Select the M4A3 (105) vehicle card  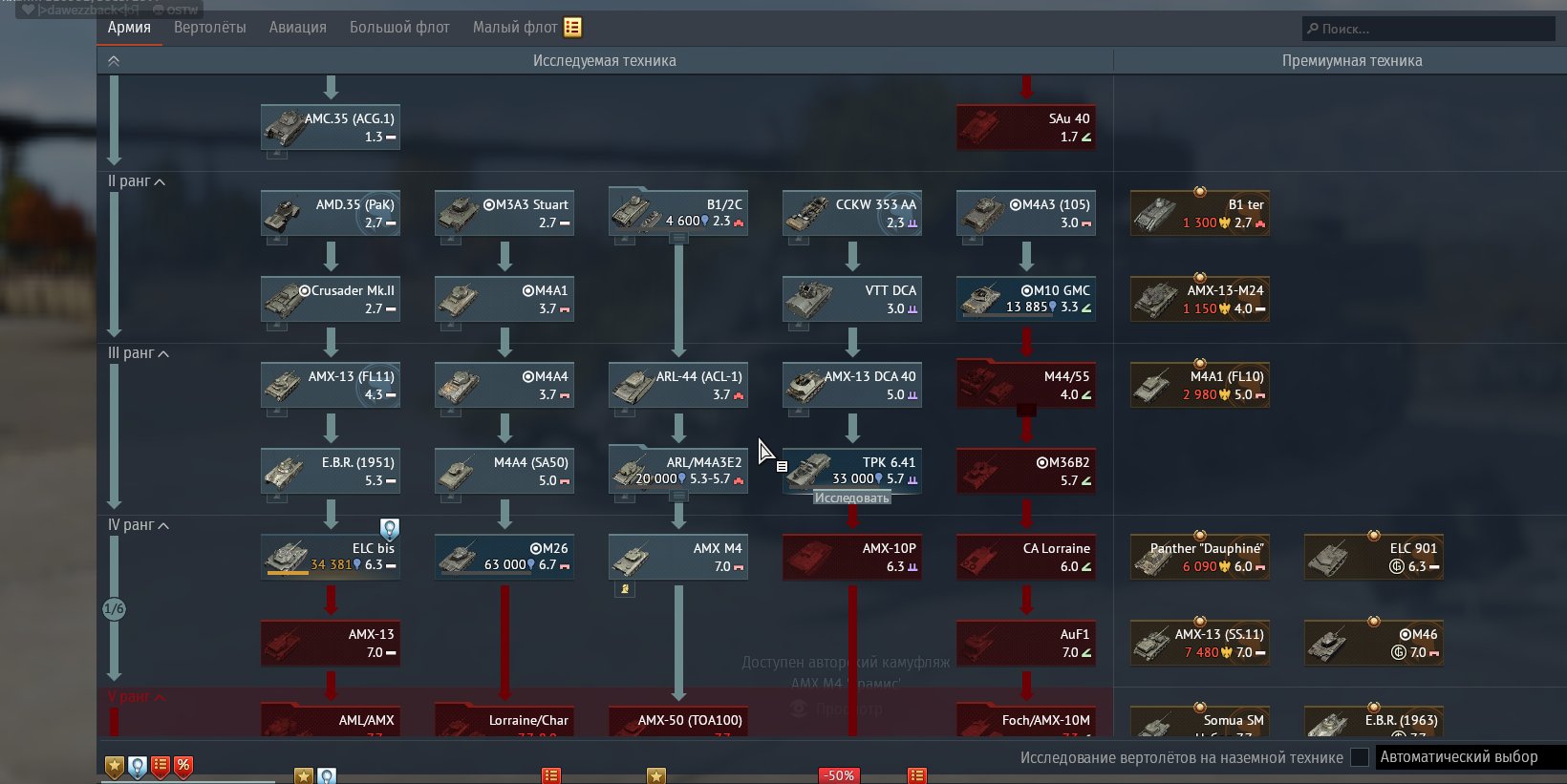[1026, 213]
